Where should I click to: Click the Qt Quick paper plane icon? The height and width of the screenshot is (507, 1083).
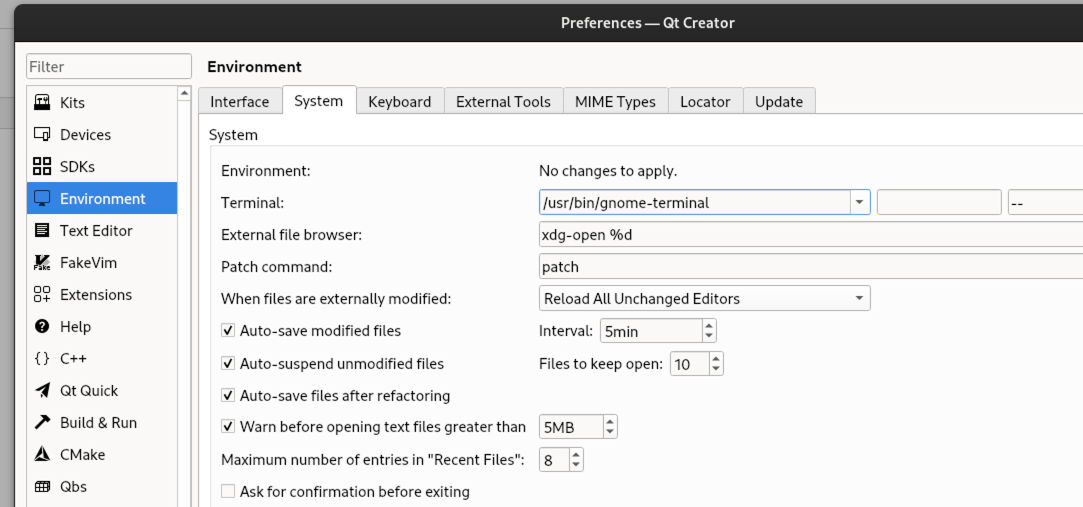point(42,391)
